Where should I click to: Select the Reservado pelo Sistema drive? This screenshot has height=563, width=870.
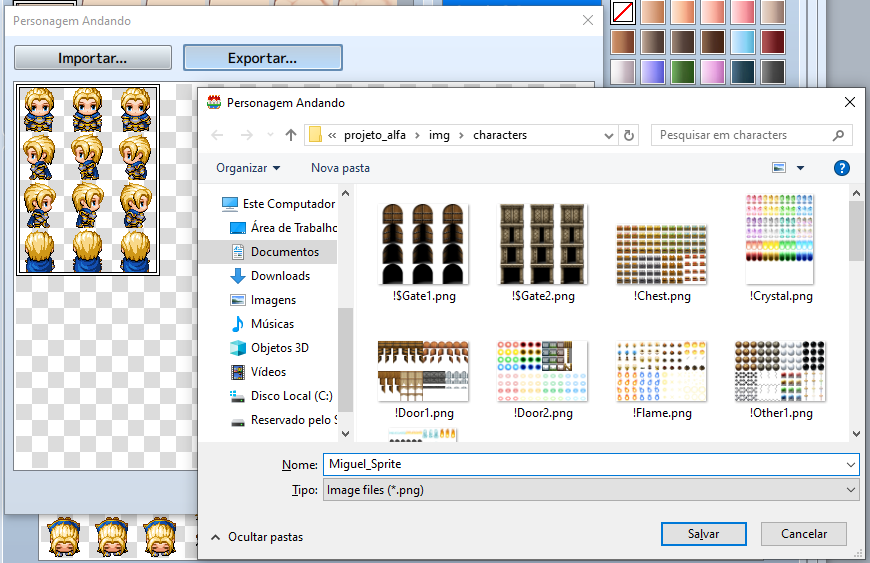pos(283,420)
